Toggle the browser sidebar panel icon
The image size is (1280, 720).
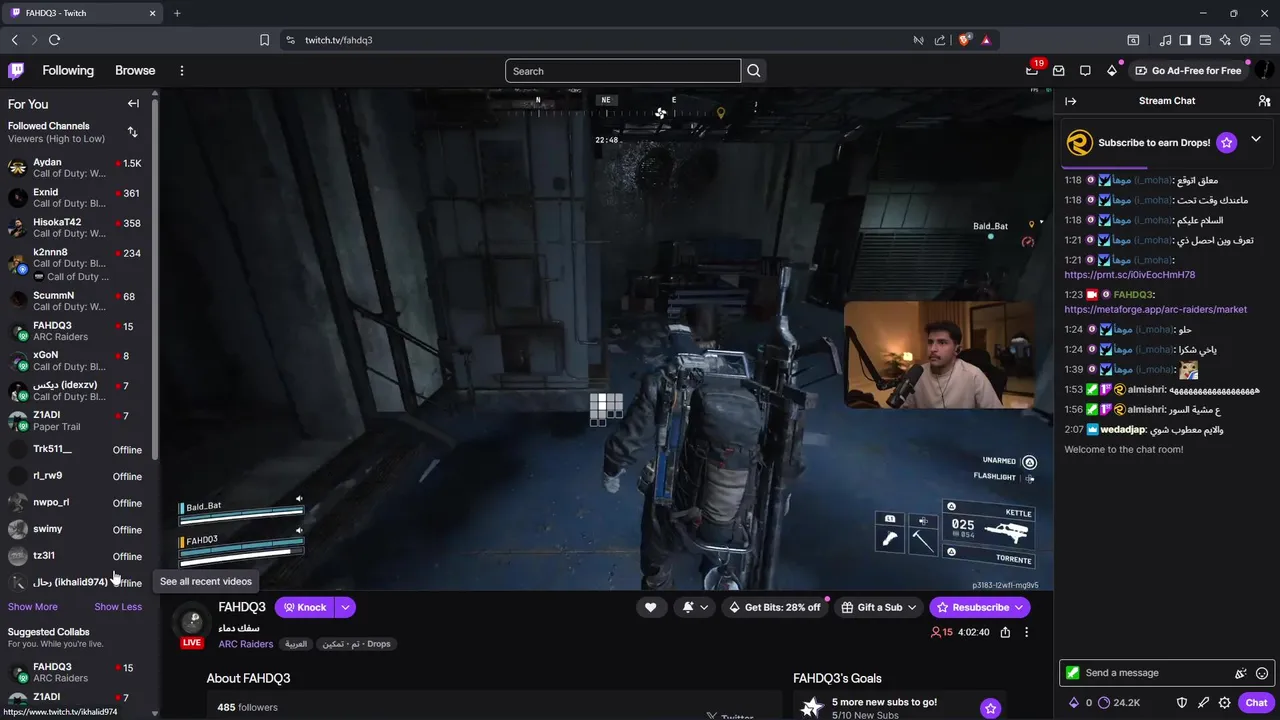tap(1185, 40)
